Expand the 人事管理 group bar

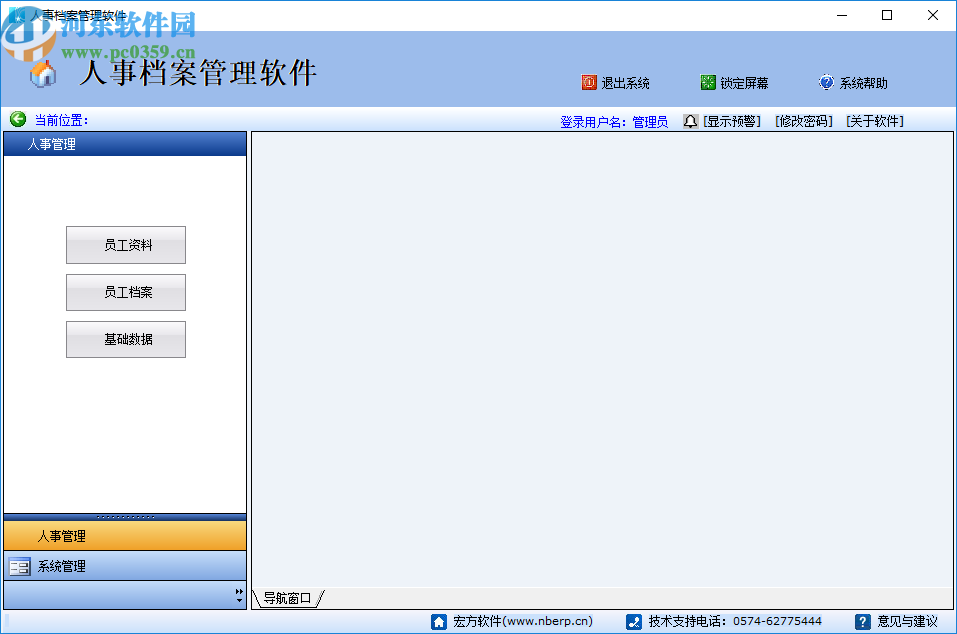click(x=124, y=535)
